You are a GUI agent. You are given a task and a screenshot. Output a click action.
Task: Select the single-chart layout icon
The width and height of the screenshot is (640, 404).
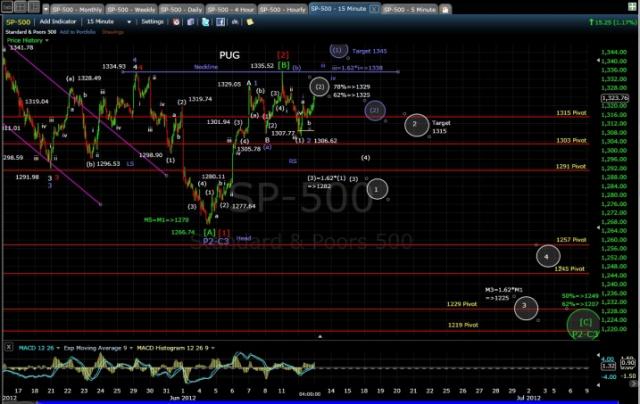pos(7,7)
